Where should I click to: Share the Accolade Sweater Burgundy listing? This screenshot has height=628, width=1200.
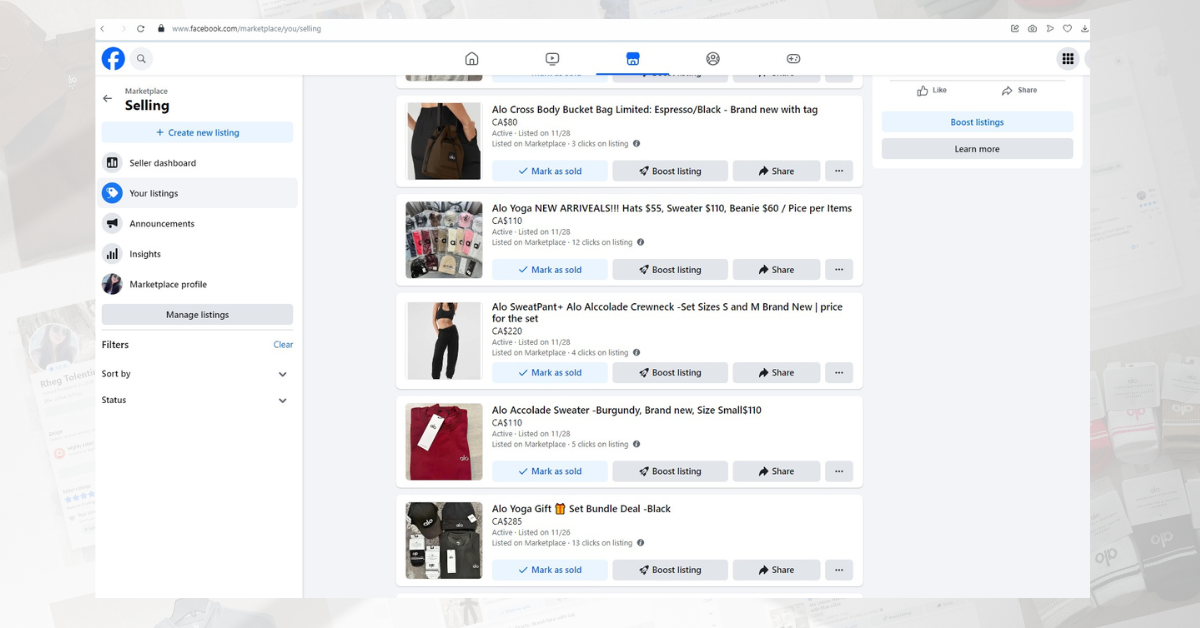[x=776, y=471]
